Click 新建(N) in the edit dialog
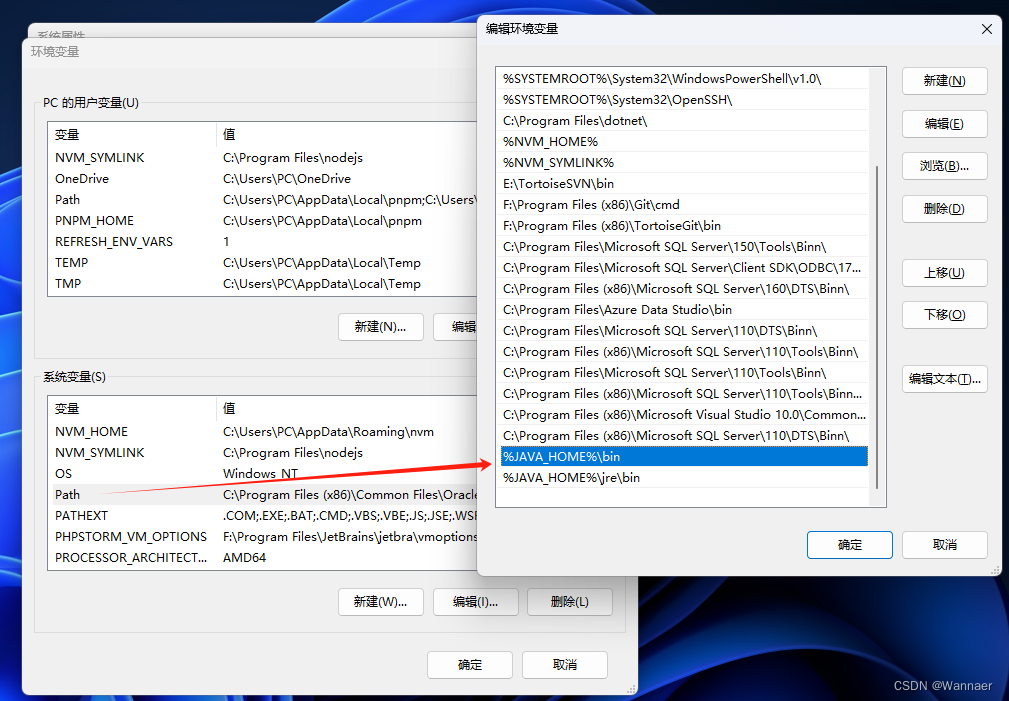The width and height of the screenshot is (1009, 701). pyautogui.click(x=945, y=81)
